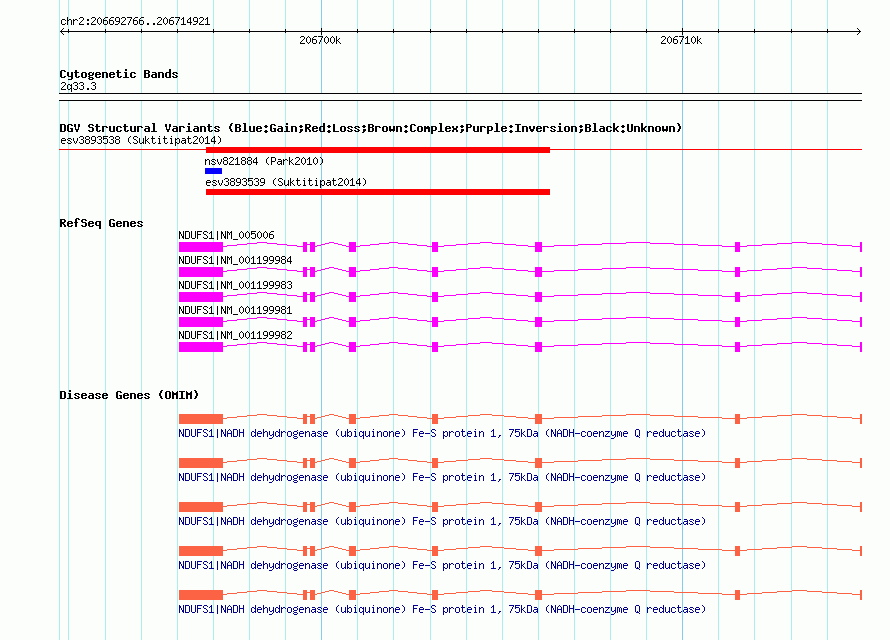890x640 pixels.
Task: Open variant label esv3893538 (Suktitipat2014)
Action: pos(141,140)
